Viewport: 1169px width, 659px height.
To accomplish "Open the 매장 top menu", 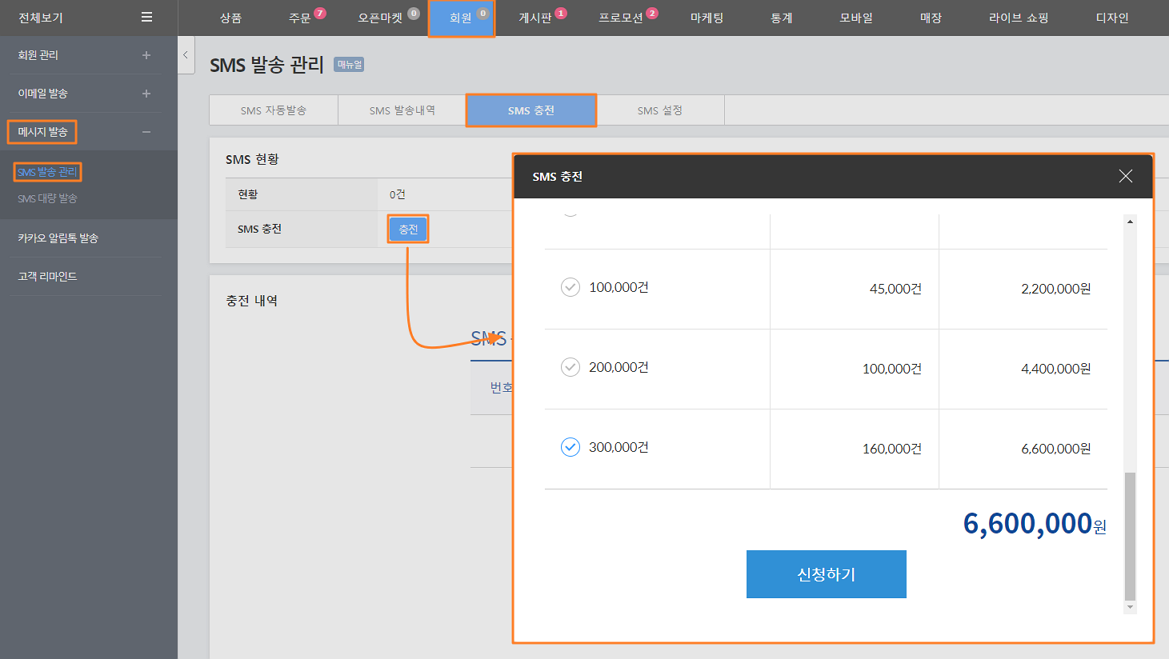I will coord(930,18).
